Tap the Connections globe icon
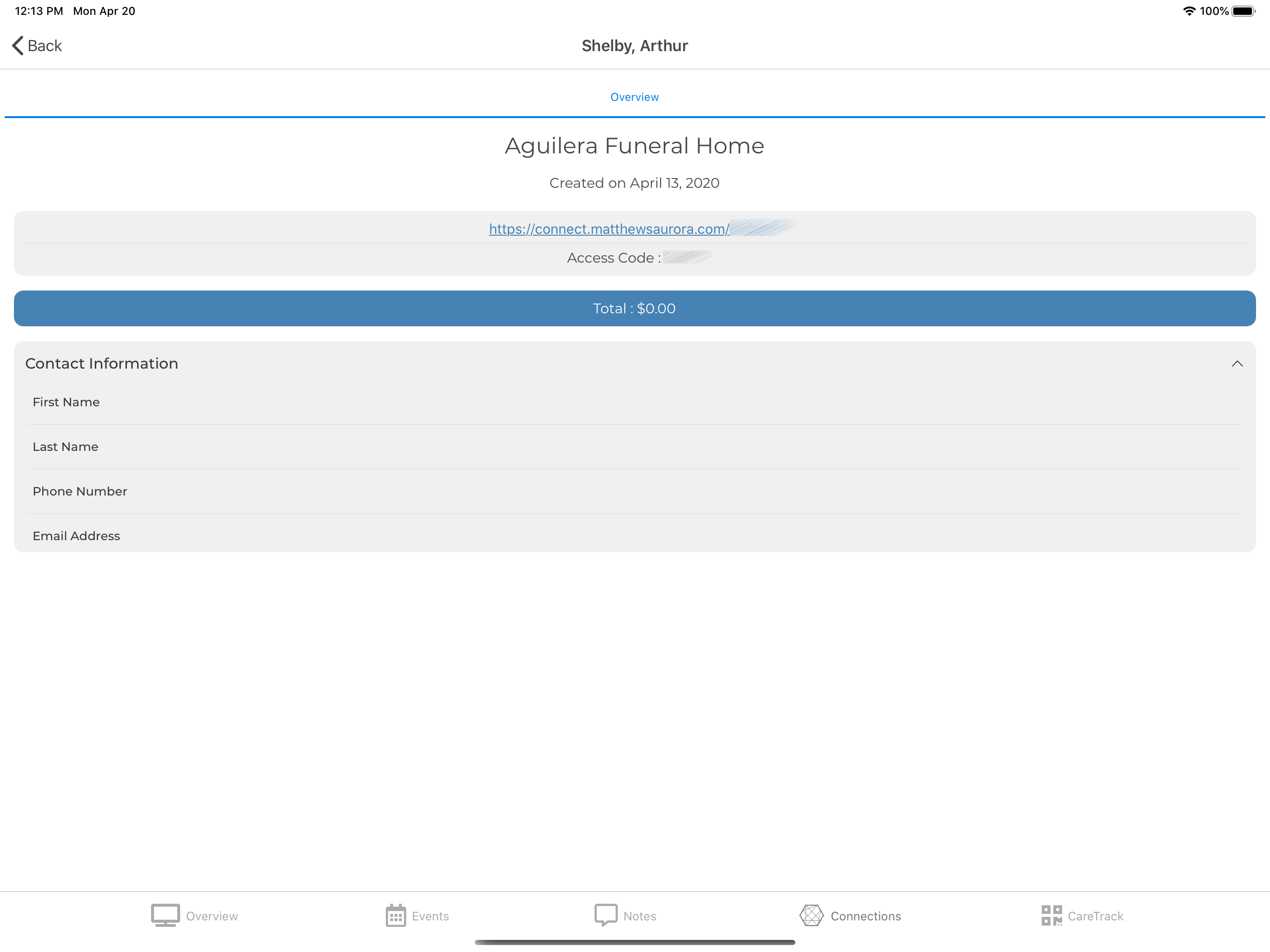 coord(811,915)
